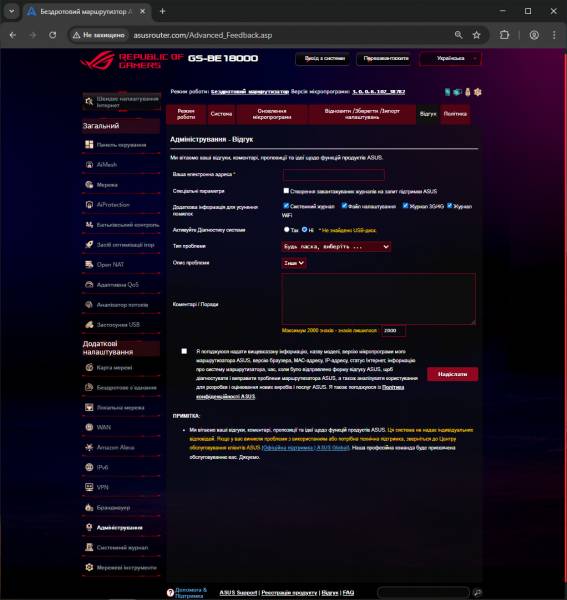Open Amazon Alexa sidebar icon

click(x=89, y=447)
